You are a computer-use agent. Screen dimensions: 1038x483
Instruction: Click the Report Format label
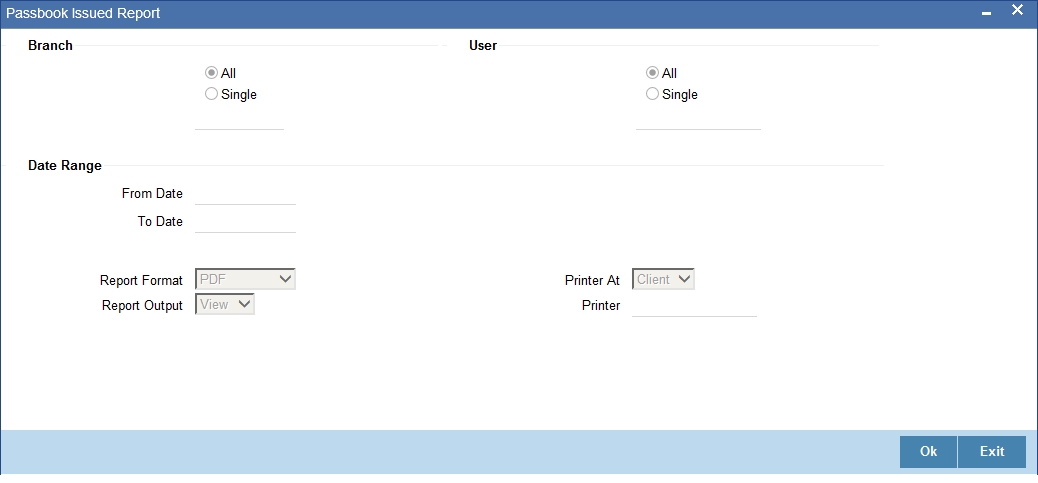pos(141,281)
